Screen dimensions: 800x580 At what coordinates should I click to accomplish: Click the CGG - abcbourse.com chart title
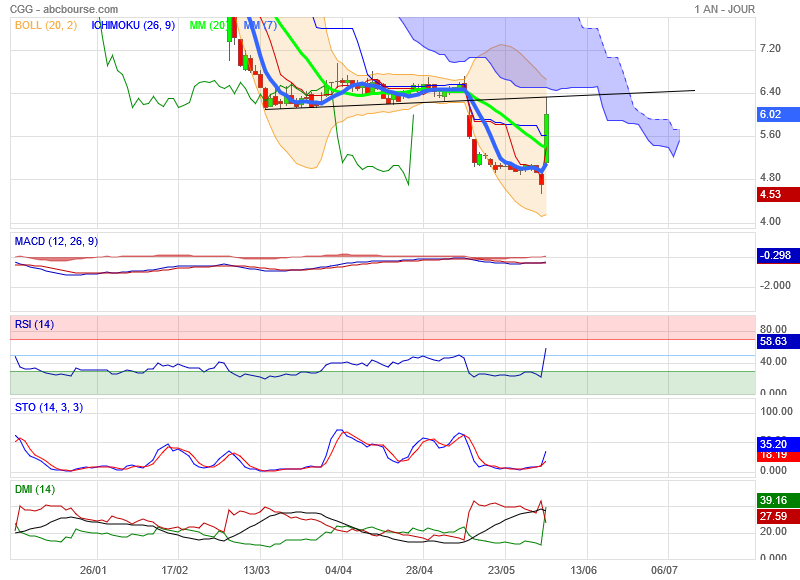(64, 9)
